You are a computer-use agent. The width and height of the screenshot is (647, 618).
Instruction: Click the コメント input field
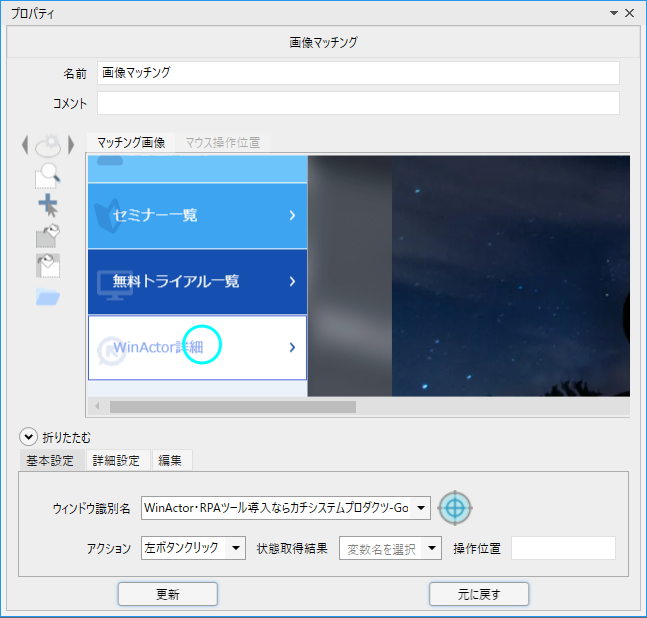(358, 103)
